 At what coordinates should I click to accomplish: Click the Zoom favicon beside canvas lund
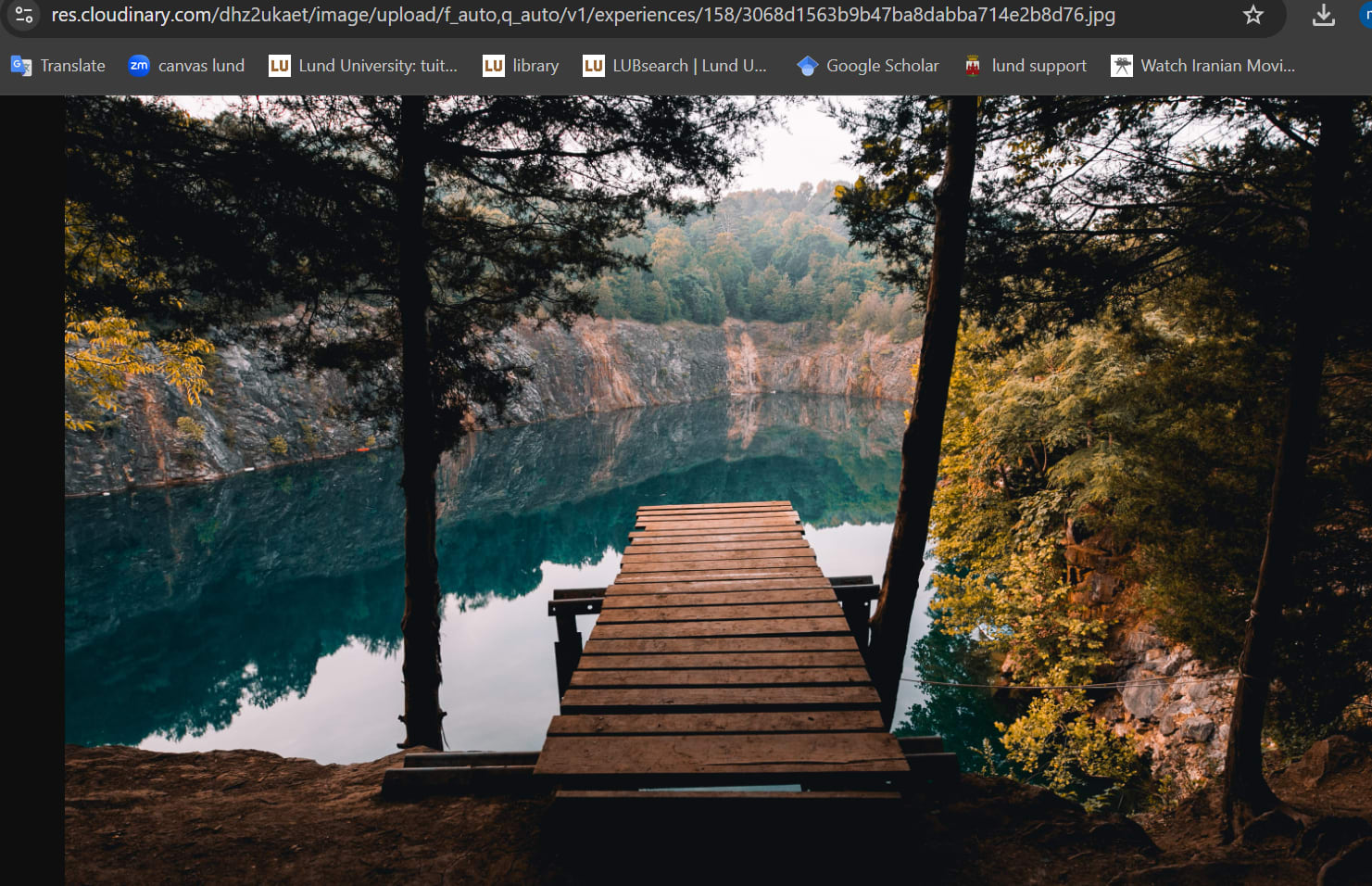pos(139,65)
